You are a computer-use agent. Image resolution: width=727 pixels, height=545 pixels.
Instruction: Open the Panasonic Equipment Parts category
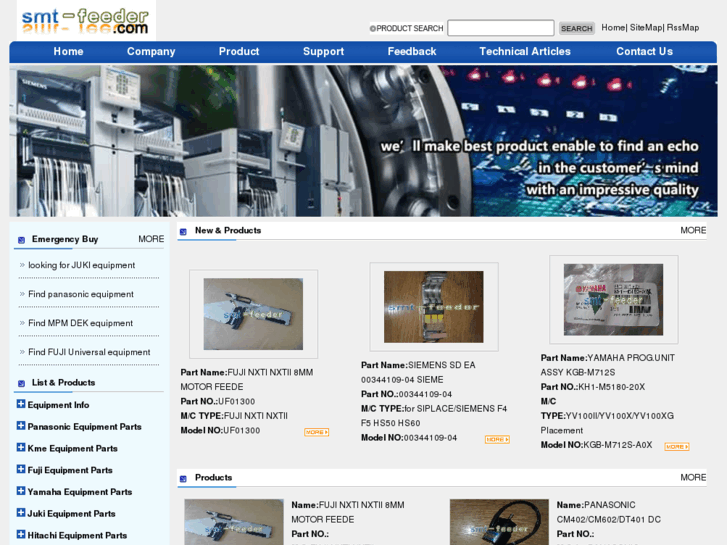(x=84, y=427)
